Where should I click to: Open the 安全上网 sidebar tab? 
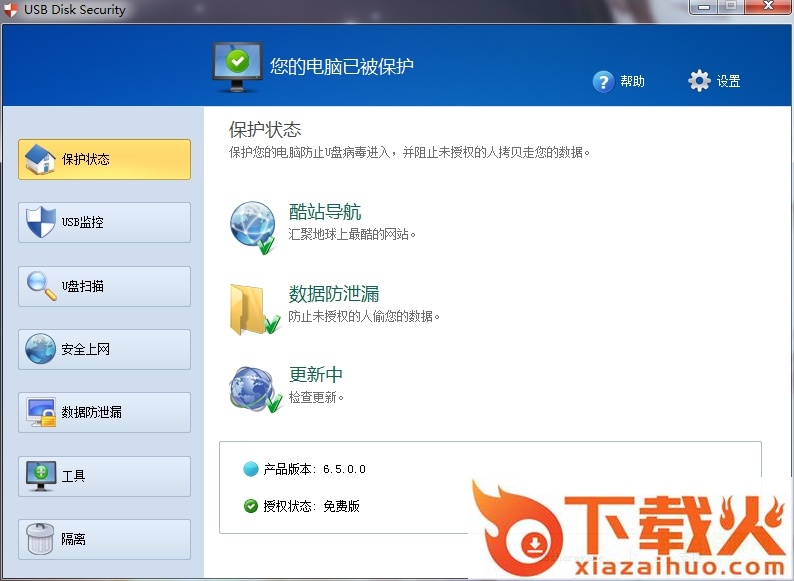(104, 349)
